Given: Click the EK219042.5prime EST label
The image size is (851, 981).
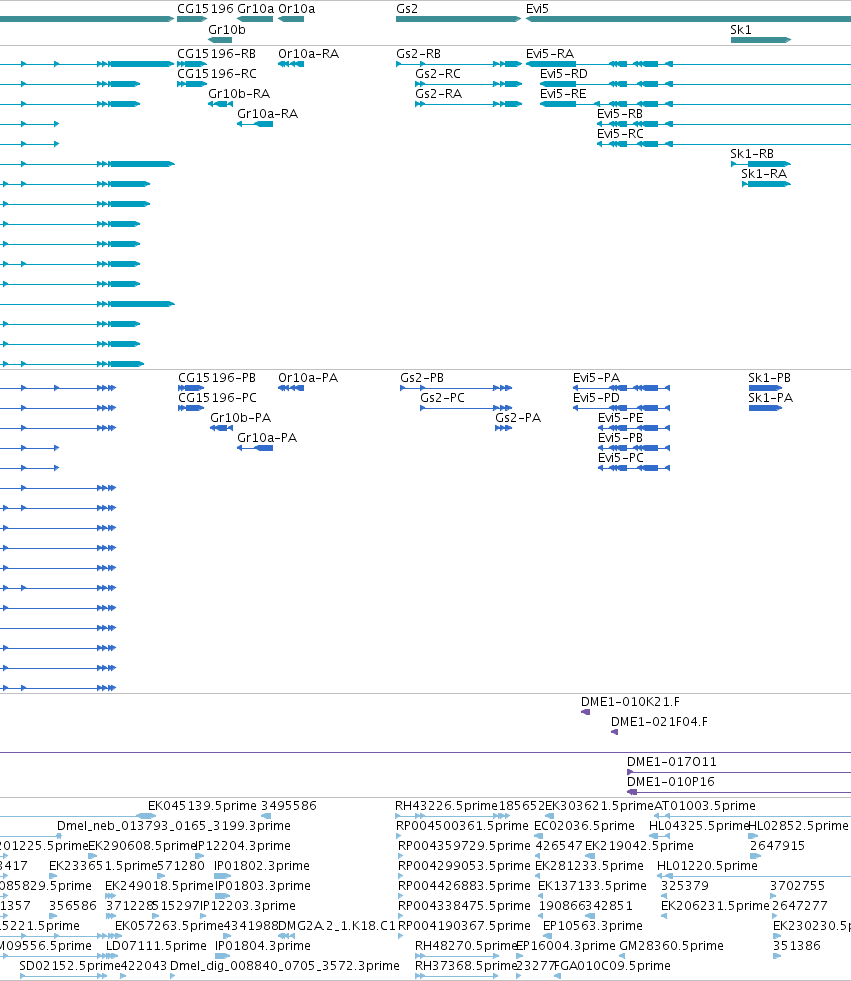Looking at the screenshot, I should click(639, 846).
